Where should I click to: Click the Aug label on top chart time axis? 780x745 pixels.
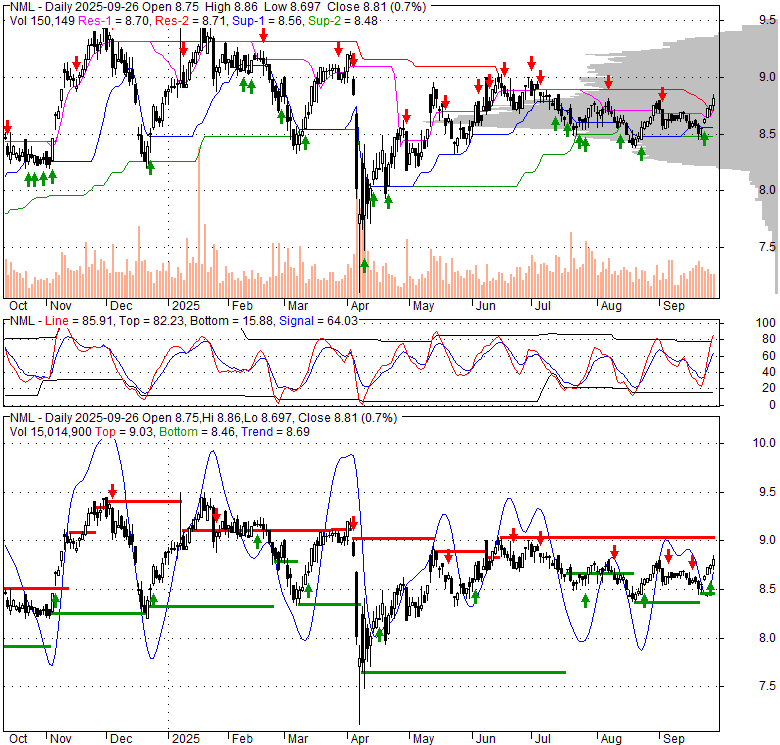[611, 306]
